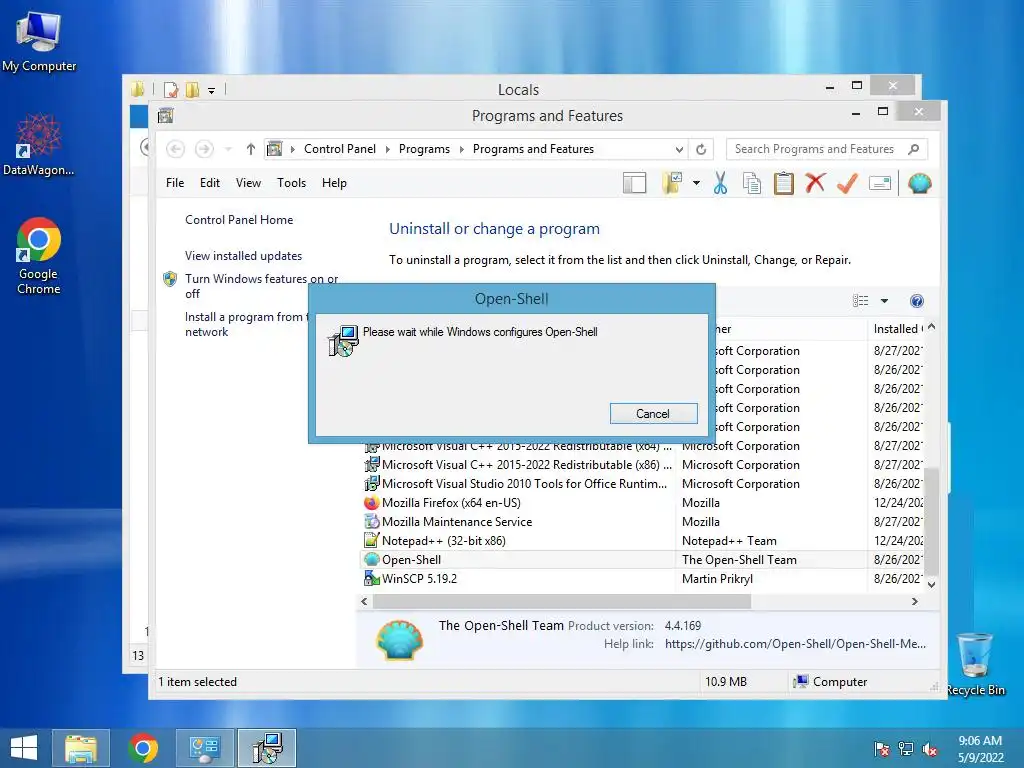Go up one level with Up arrow
The width and height of the screenshot is (1024, 768).
coord(250,149)
